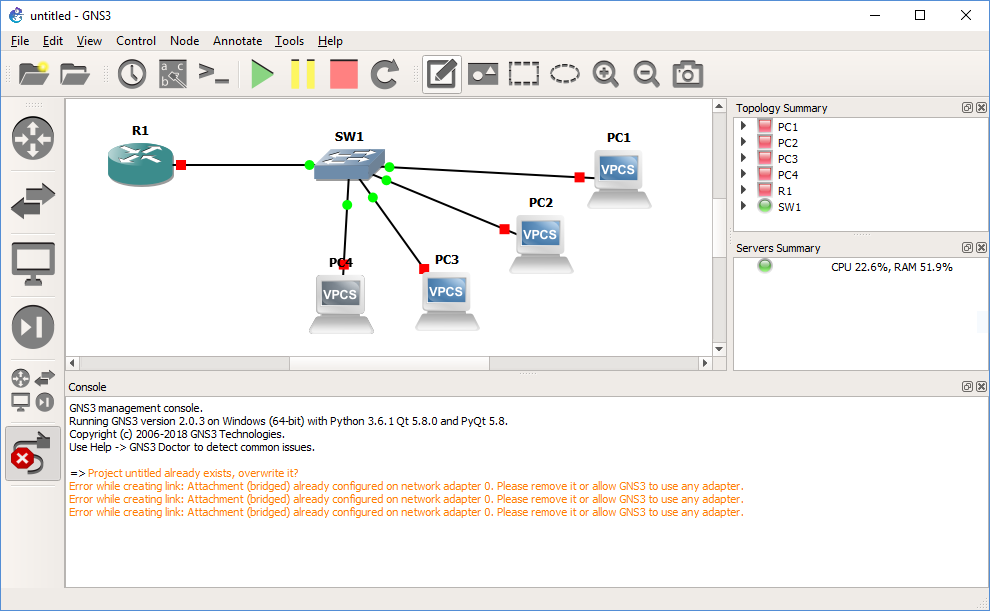Click canvas horizontal scrollbar left arrow
The width and height of the screenshot is (990, 611).
pos(73,363)
